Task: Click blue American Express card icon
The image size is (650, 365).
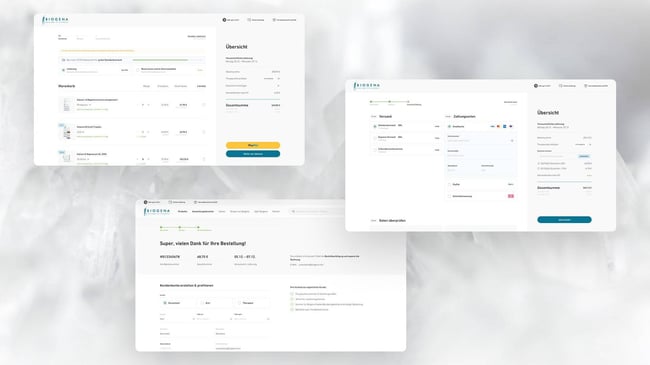Action: 504,127
